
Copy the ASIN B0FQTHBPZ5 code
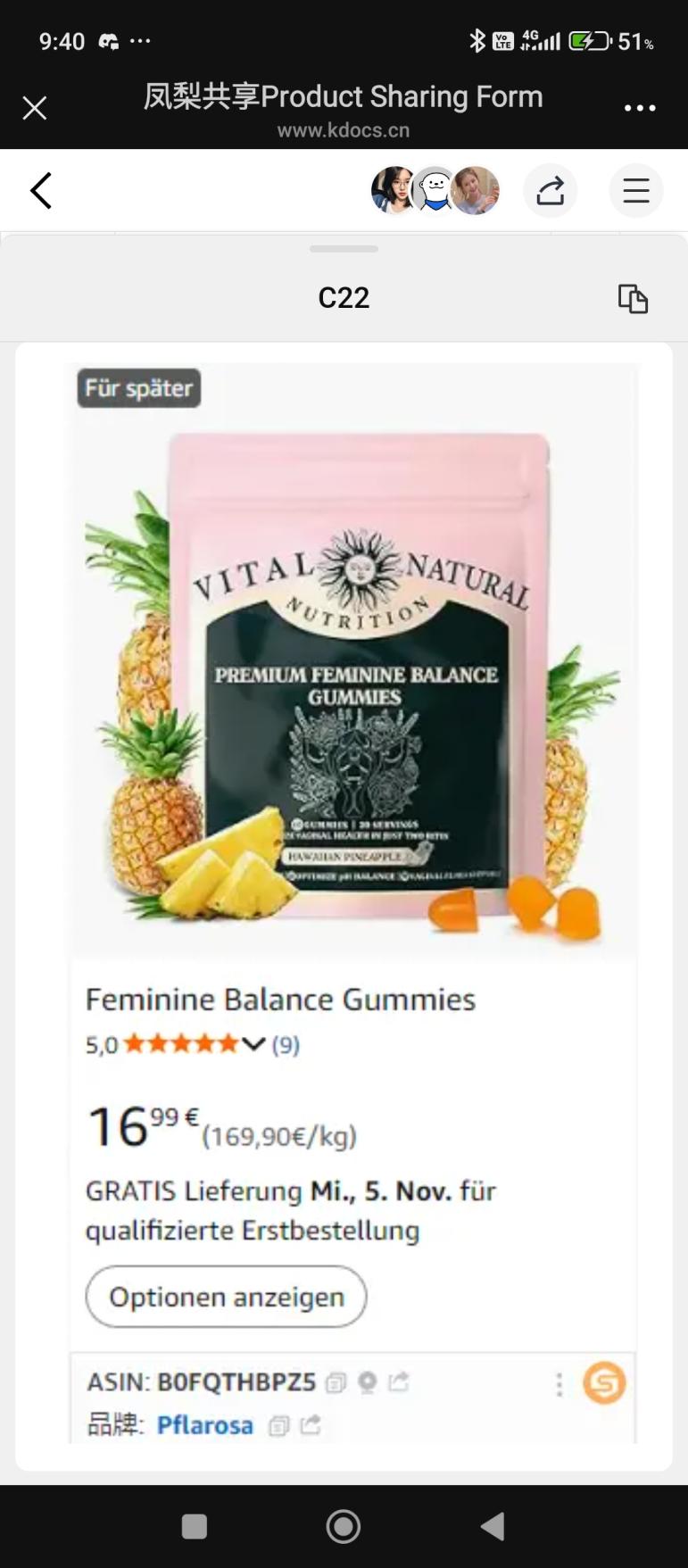(x=335, y=1382)
